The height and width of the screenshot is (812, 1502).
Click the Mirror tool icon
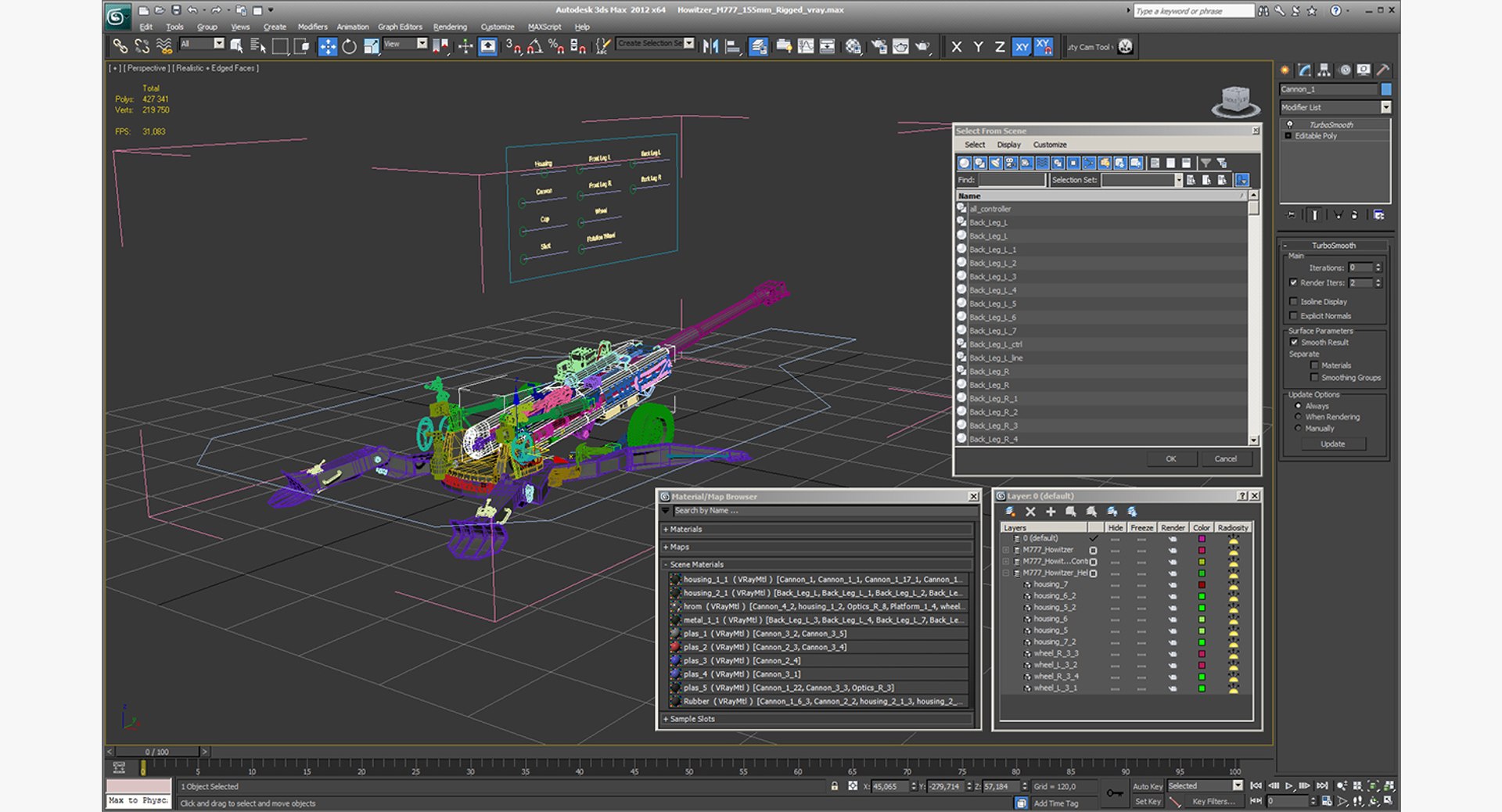[x=710, y=46]
